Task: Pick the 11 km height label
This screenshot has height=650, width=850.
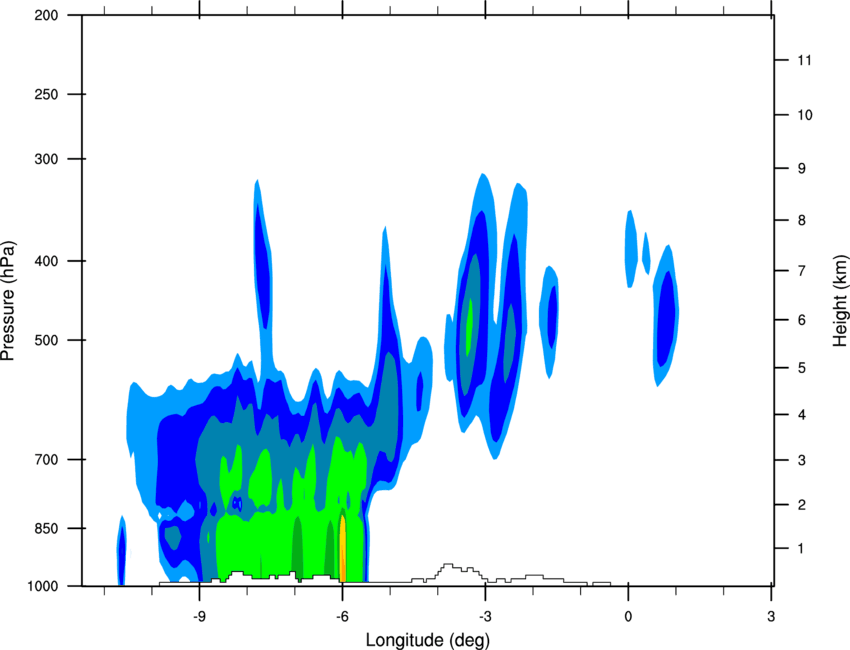Action: tap(804, 60)
